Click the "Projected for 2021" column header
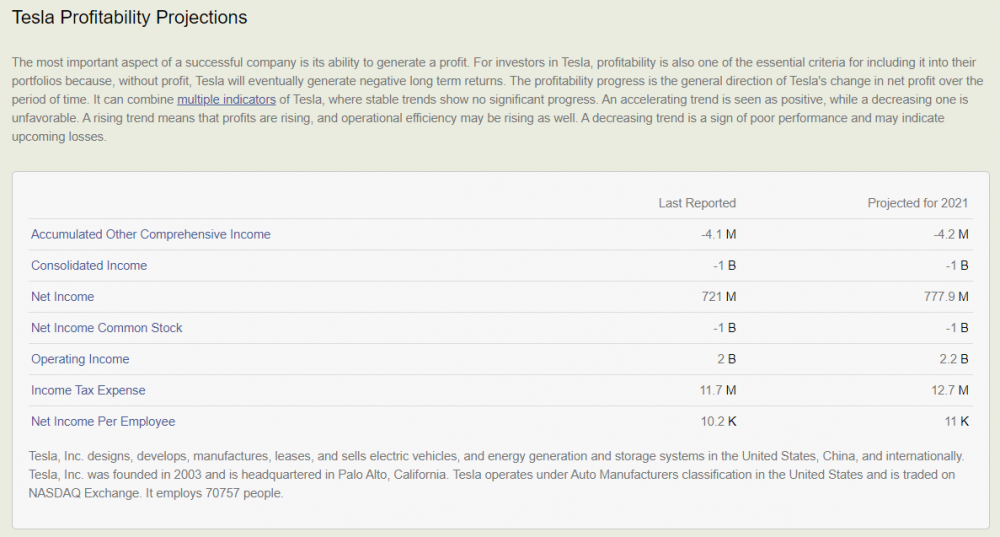This screenshot has width=1000, height=537. (917, 203)
